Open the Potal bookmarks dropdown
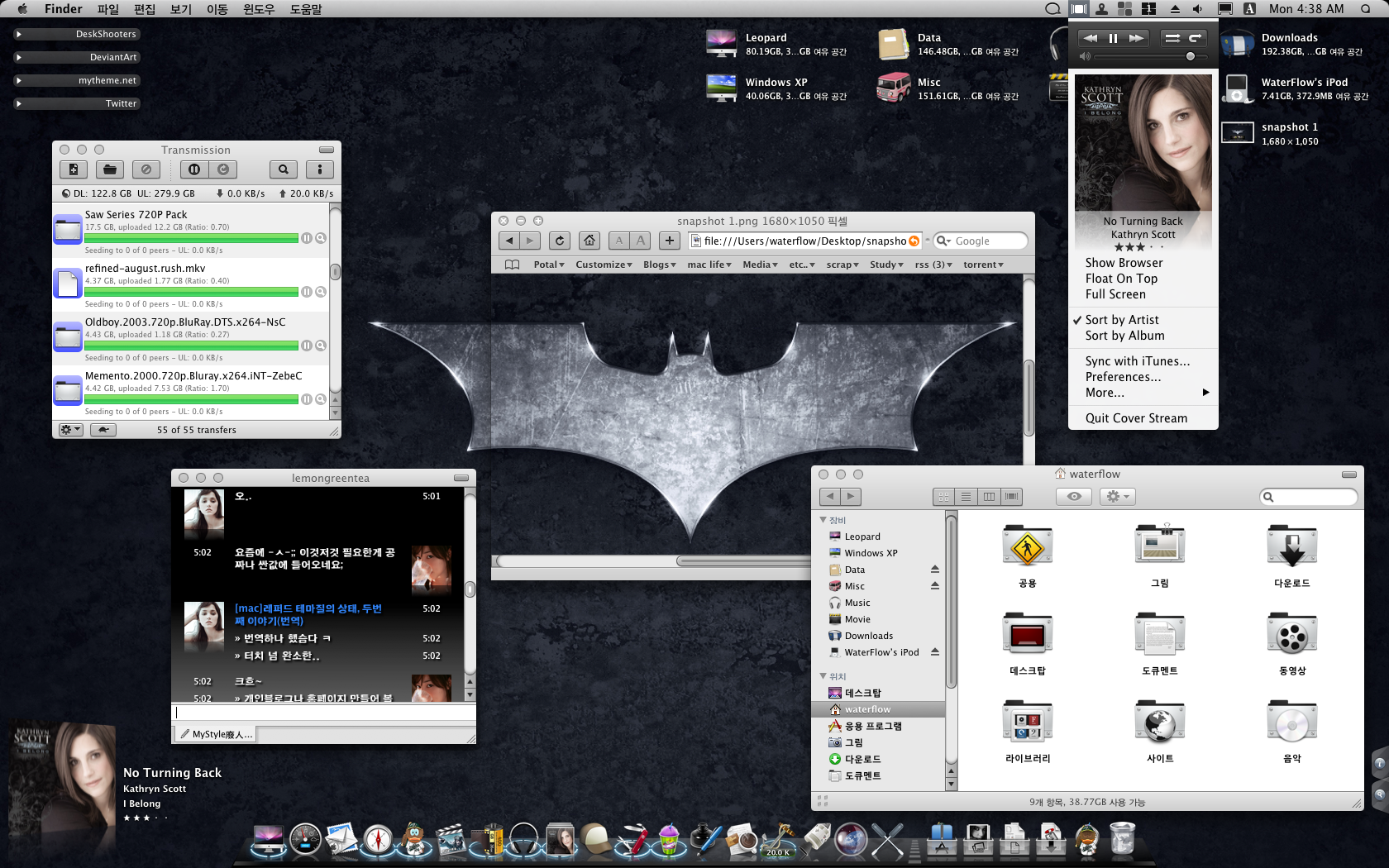Viewport: 1389px width, 868px height. tap(549, 265)
